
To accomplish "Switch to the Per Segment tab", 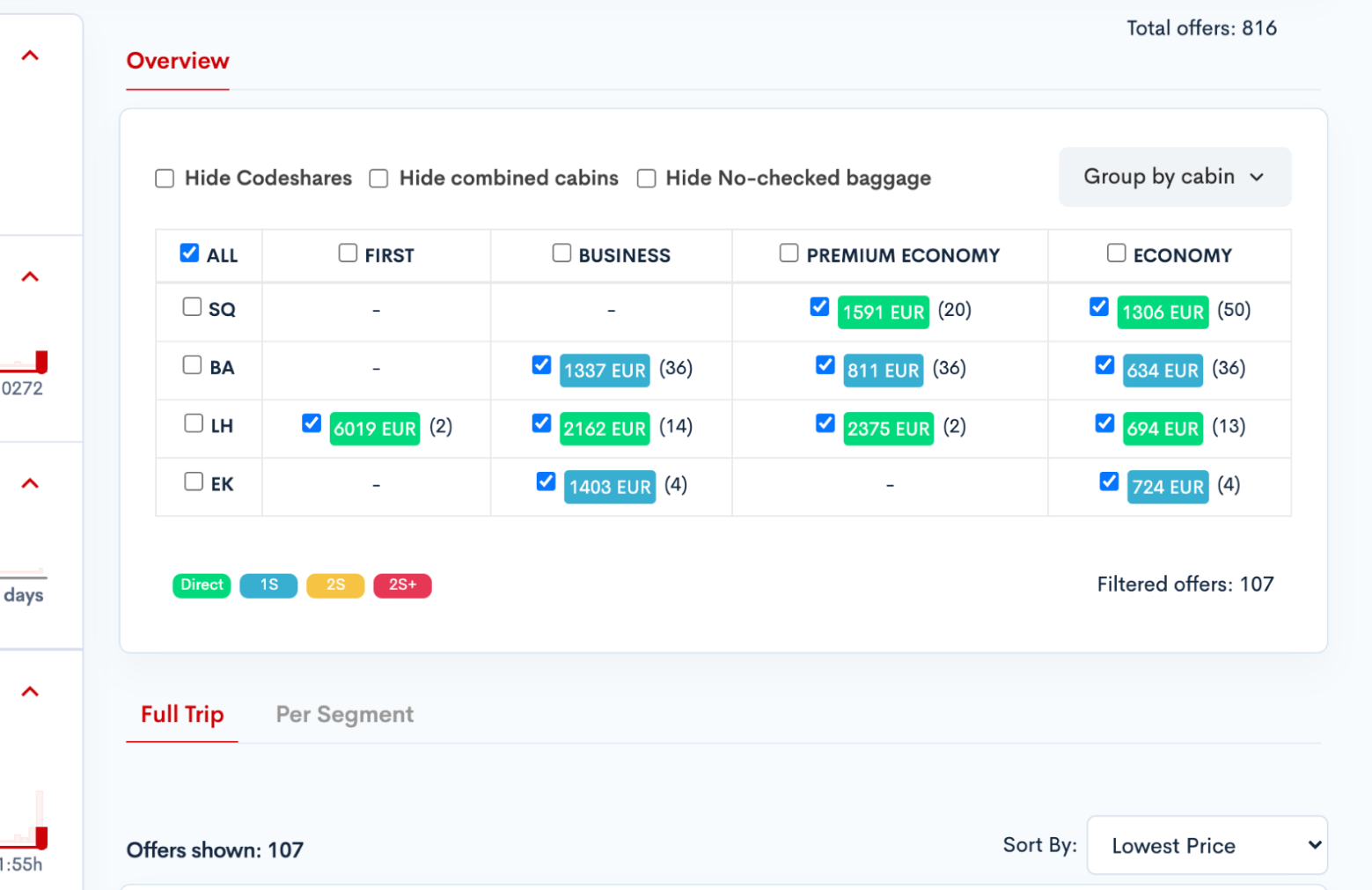I will pyautogui.click(x=345, y=714).
